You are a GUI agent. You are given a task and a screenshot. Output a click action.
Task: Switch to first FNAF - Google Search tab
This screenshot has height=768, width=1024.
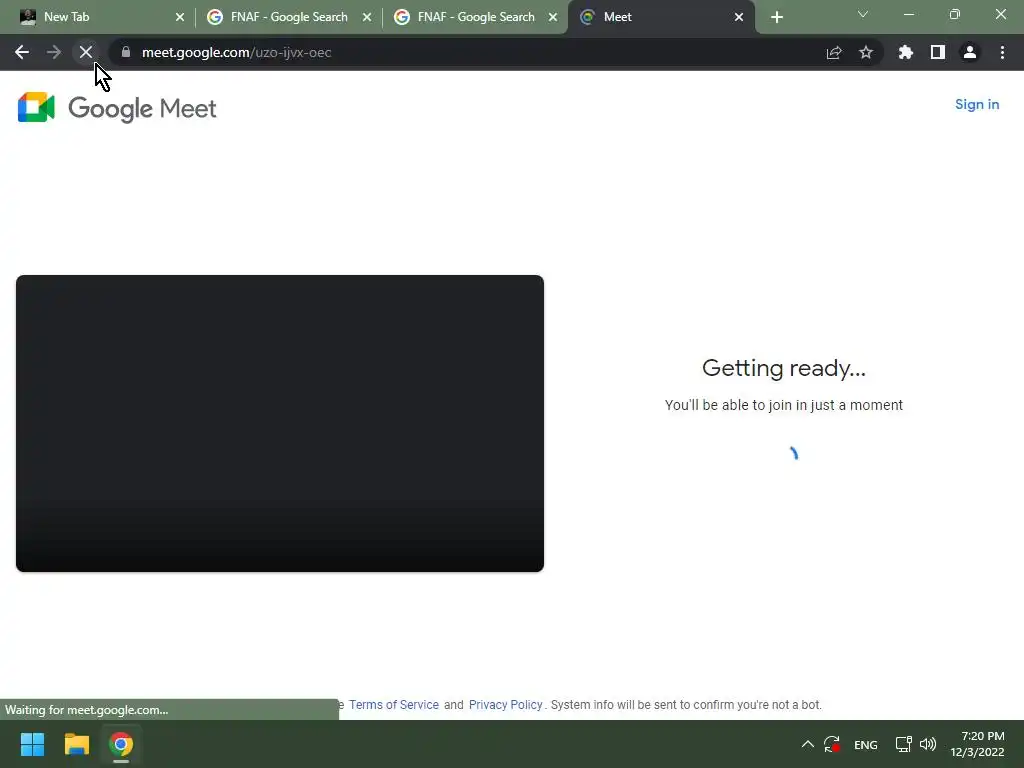click(289, 17)
